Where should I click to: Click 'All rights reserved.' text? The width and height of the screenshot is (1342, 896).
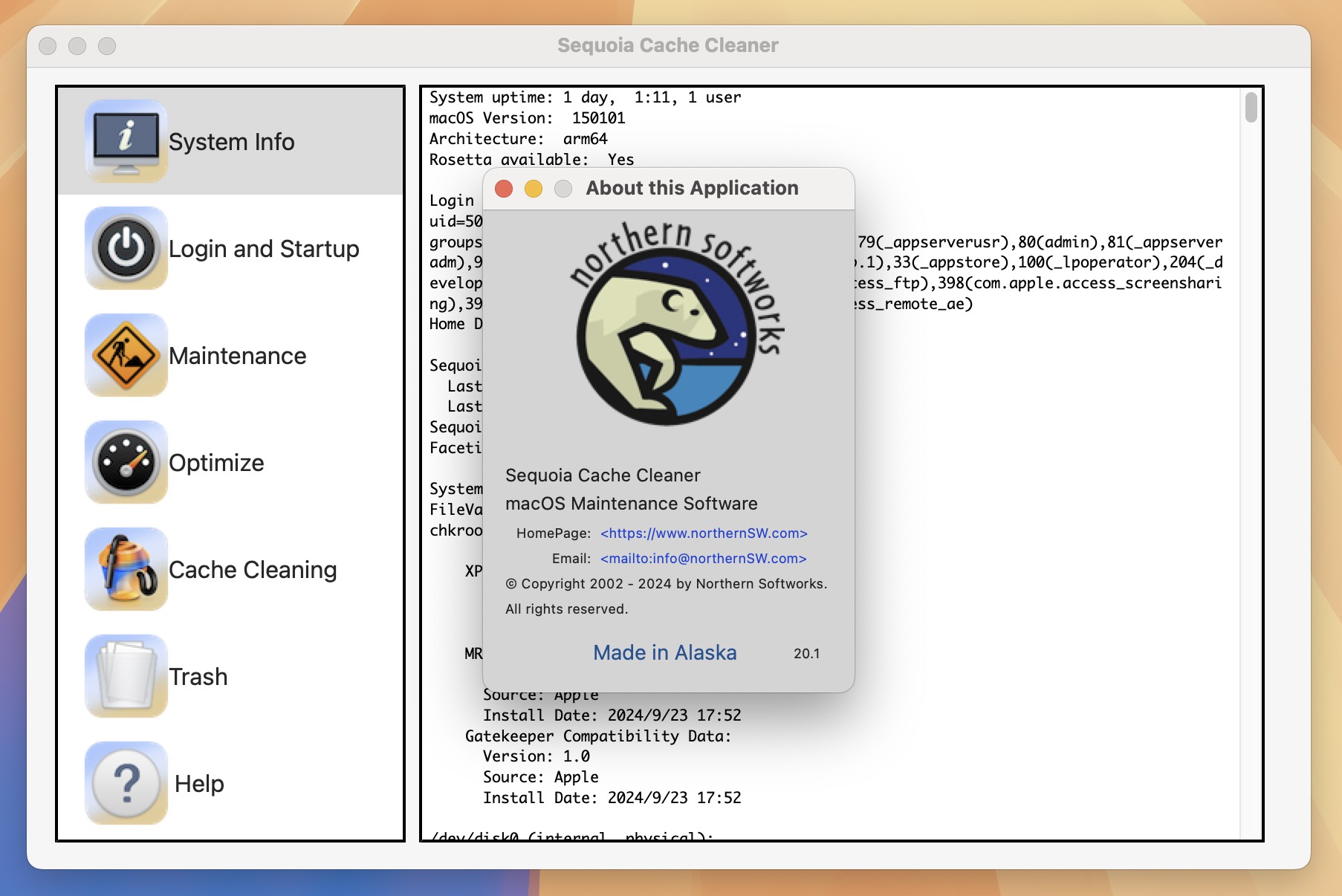tap(567, 609)
